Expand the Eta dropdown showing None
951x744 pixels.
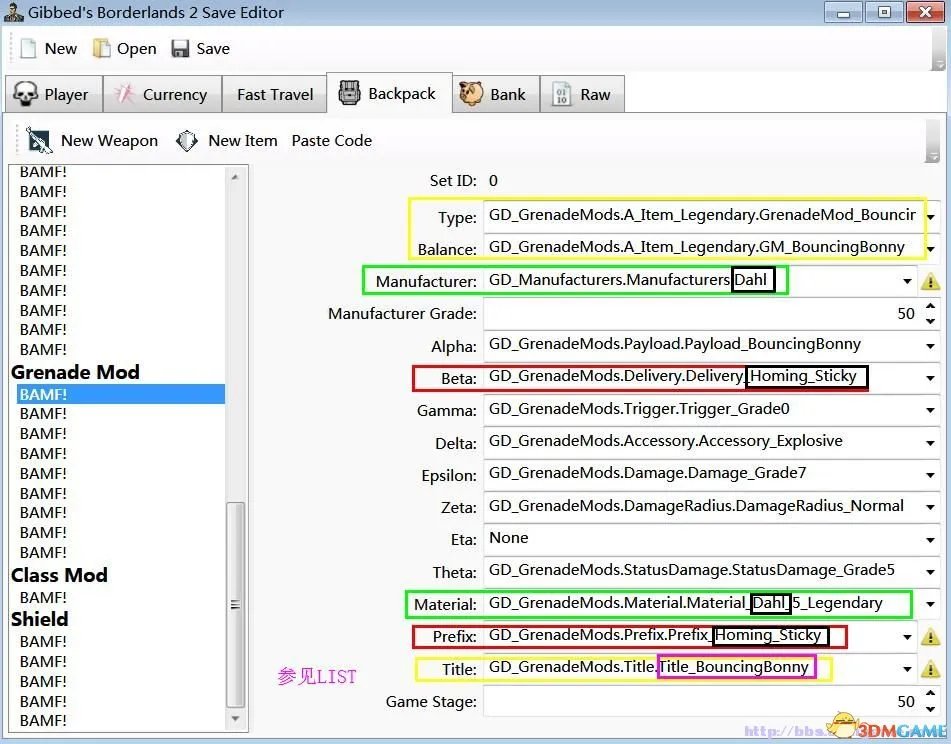point(931,539)
